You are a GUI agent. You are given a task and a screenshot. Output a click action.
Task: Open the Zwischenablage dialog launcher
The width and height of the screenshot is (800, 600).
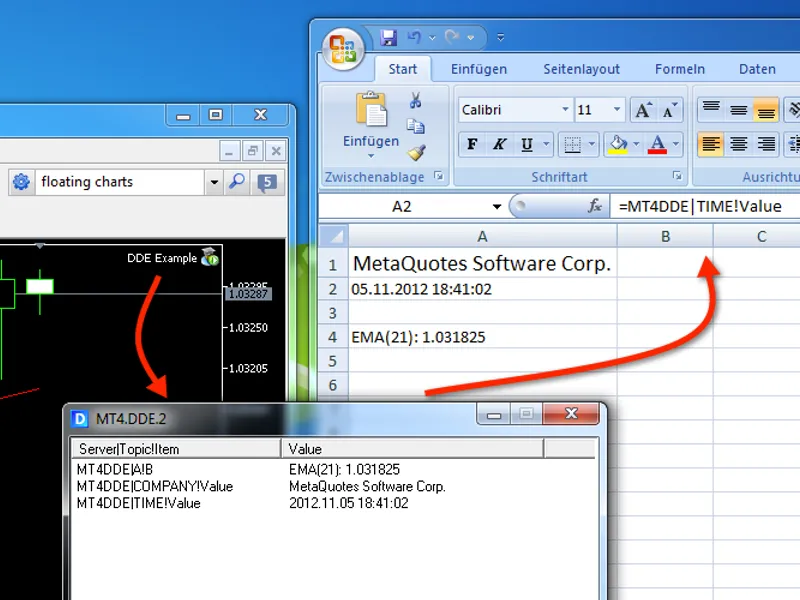(x=438, y=176)
